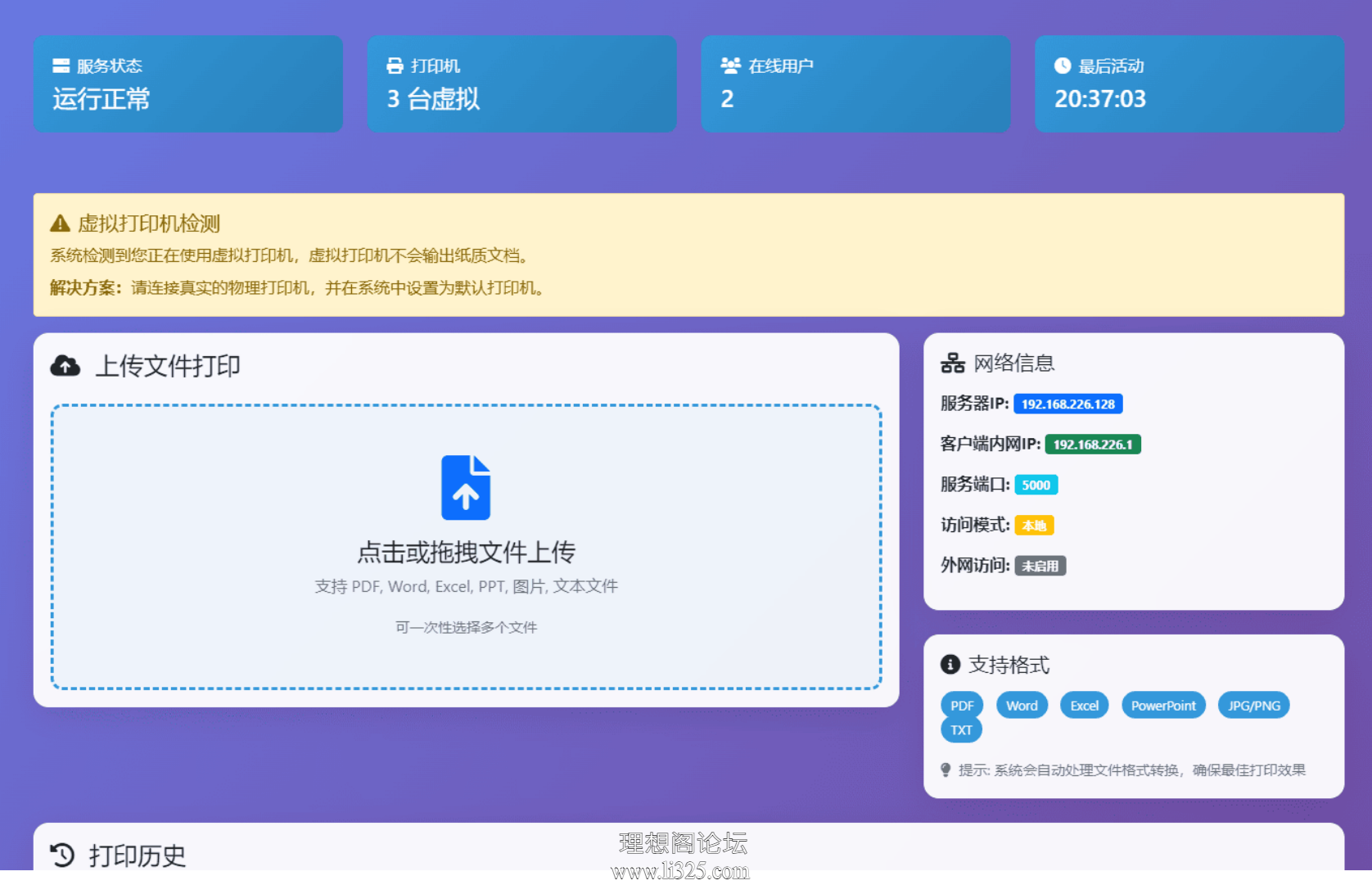The height and width of the screenshot is (894, 1372).
Task: Click the 3 台虚拟 printer count
Action: coord(433,99)
